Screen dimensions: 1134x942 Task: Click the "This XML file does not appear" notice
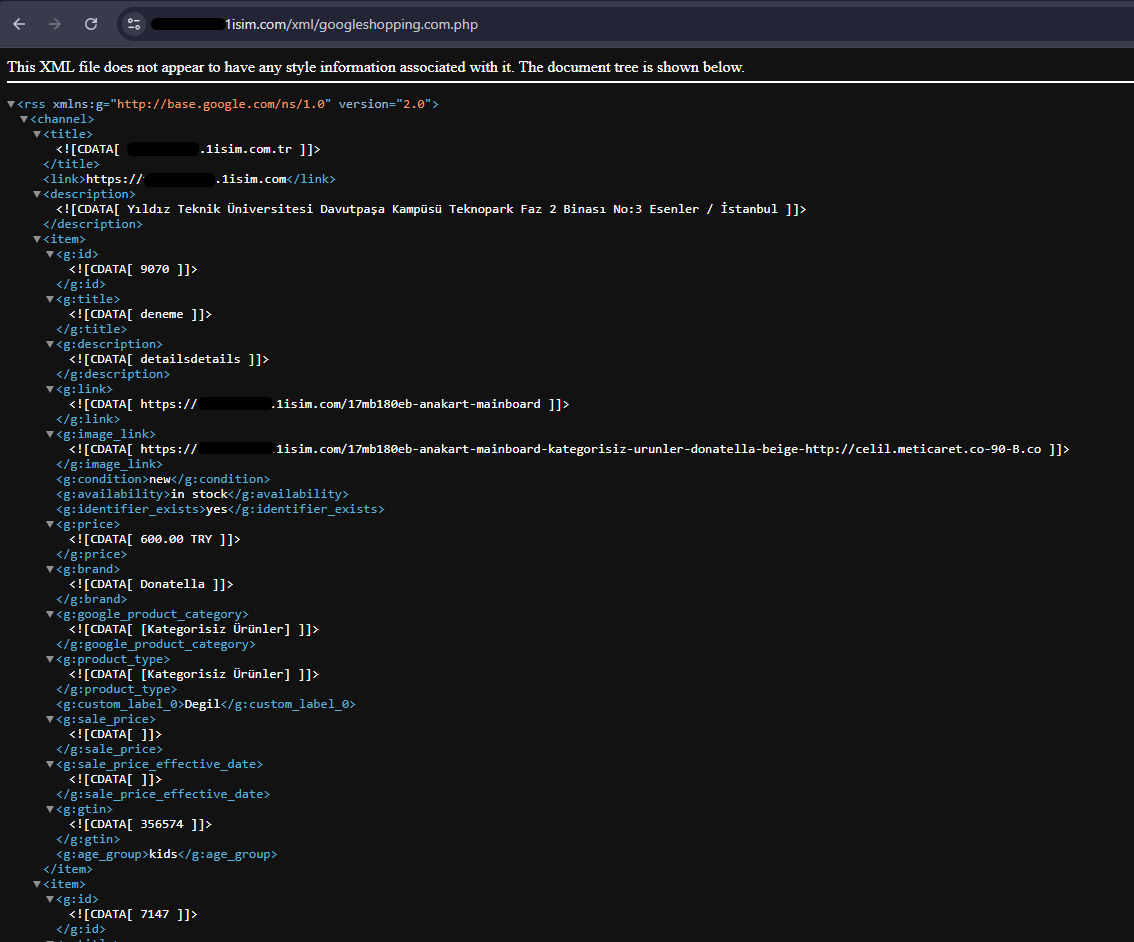pos(375,67)
